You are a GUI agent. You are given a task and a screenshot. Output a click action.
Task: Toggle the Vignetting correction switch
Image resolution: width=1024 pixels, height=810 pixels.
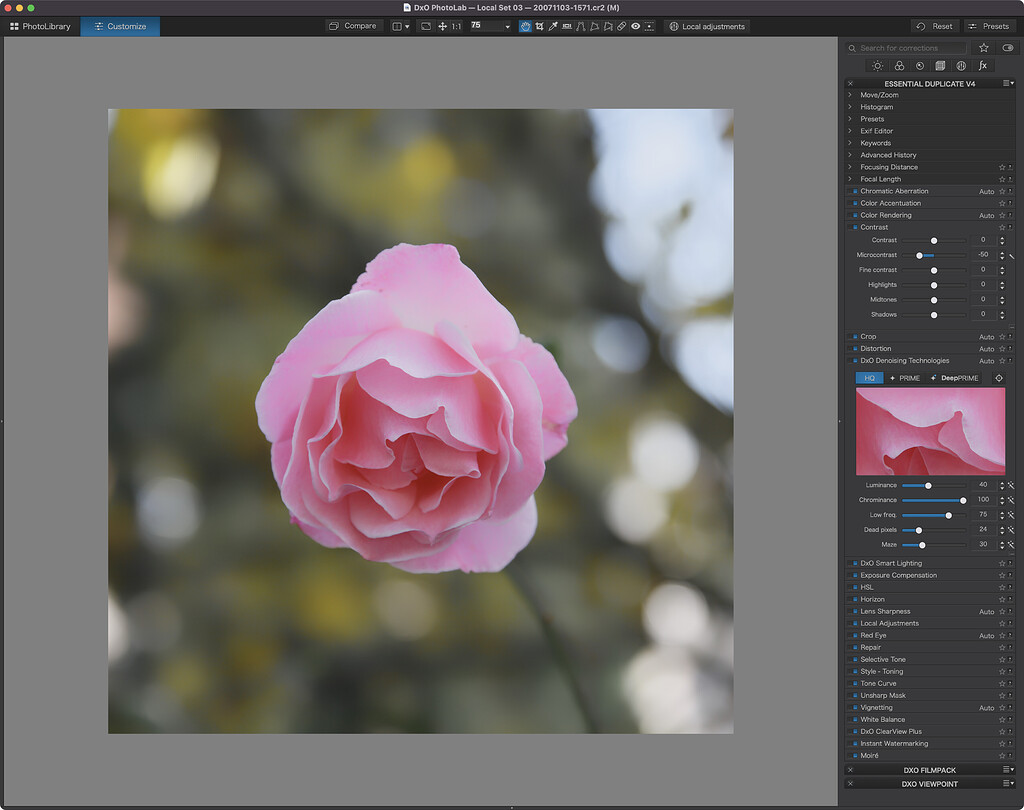(853, 707)
